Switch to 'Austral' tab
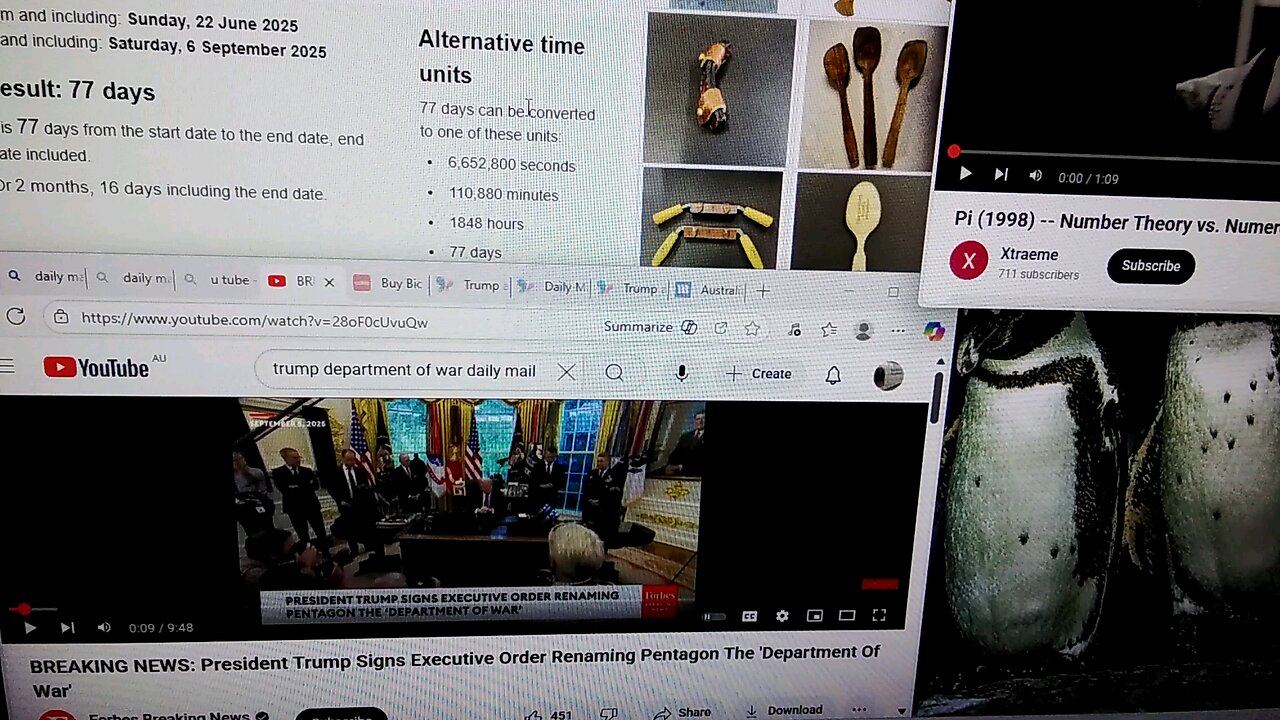The image size is (1280, 720). 708,290
